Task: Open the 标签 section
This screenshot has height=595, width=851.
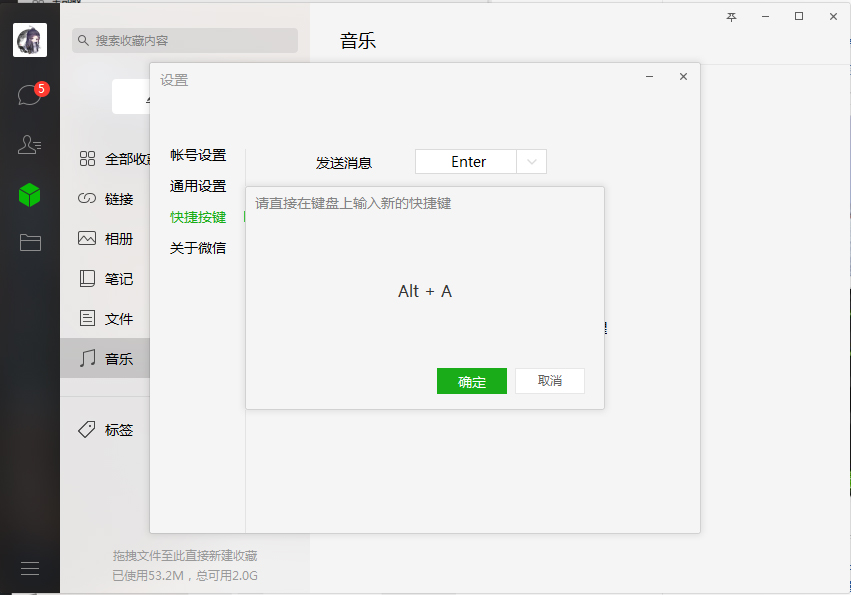Action: click(x=110, y=429)
